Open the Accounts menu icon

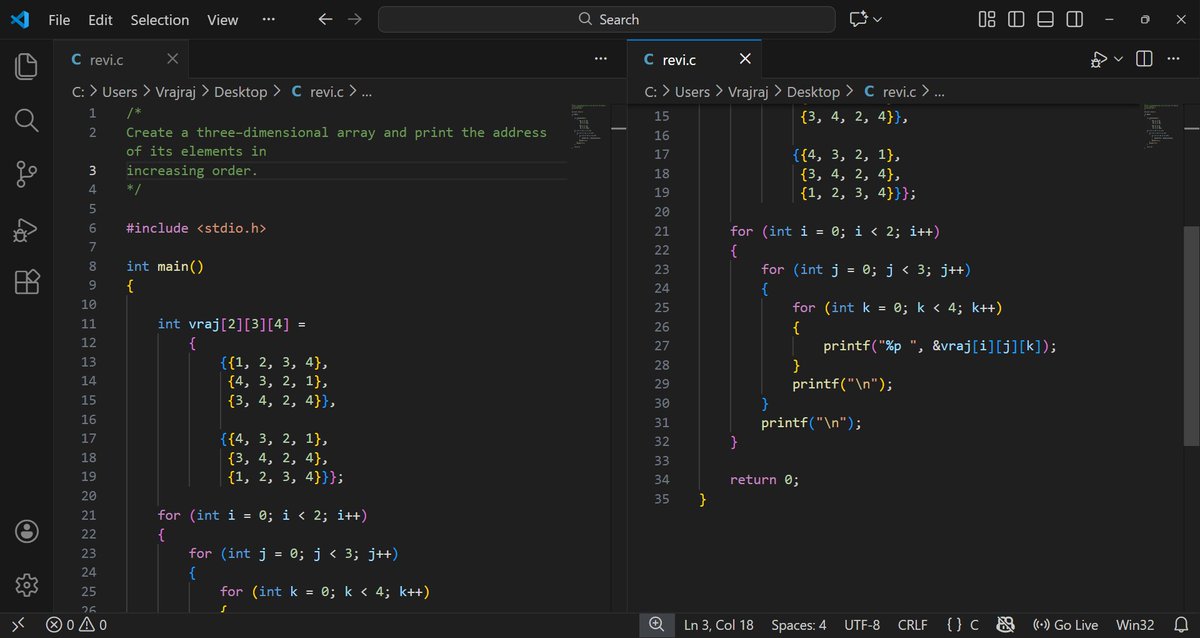click(x=27, y=530)
